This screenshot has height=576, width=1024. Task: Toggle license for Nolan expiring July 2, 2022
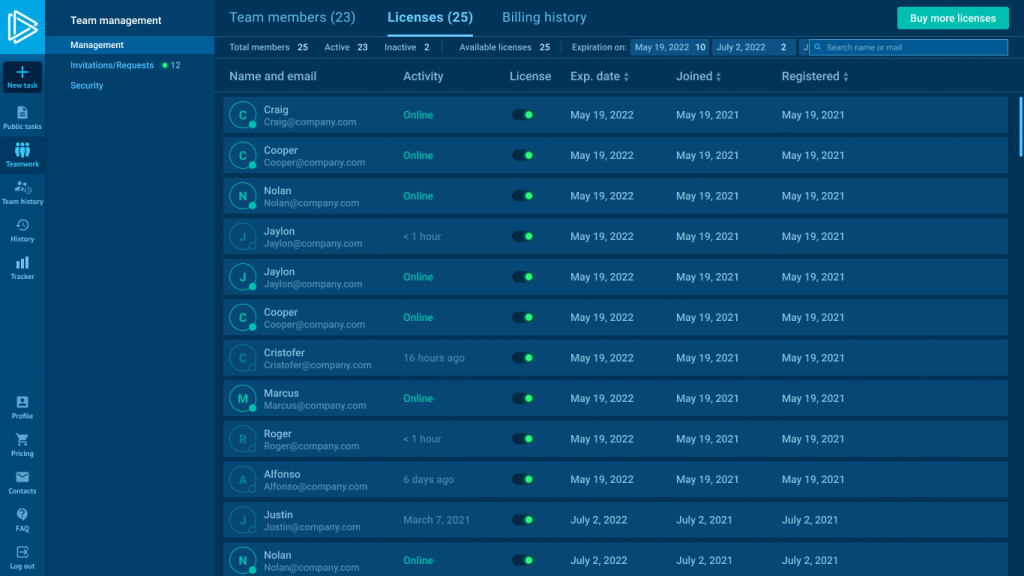522,560
